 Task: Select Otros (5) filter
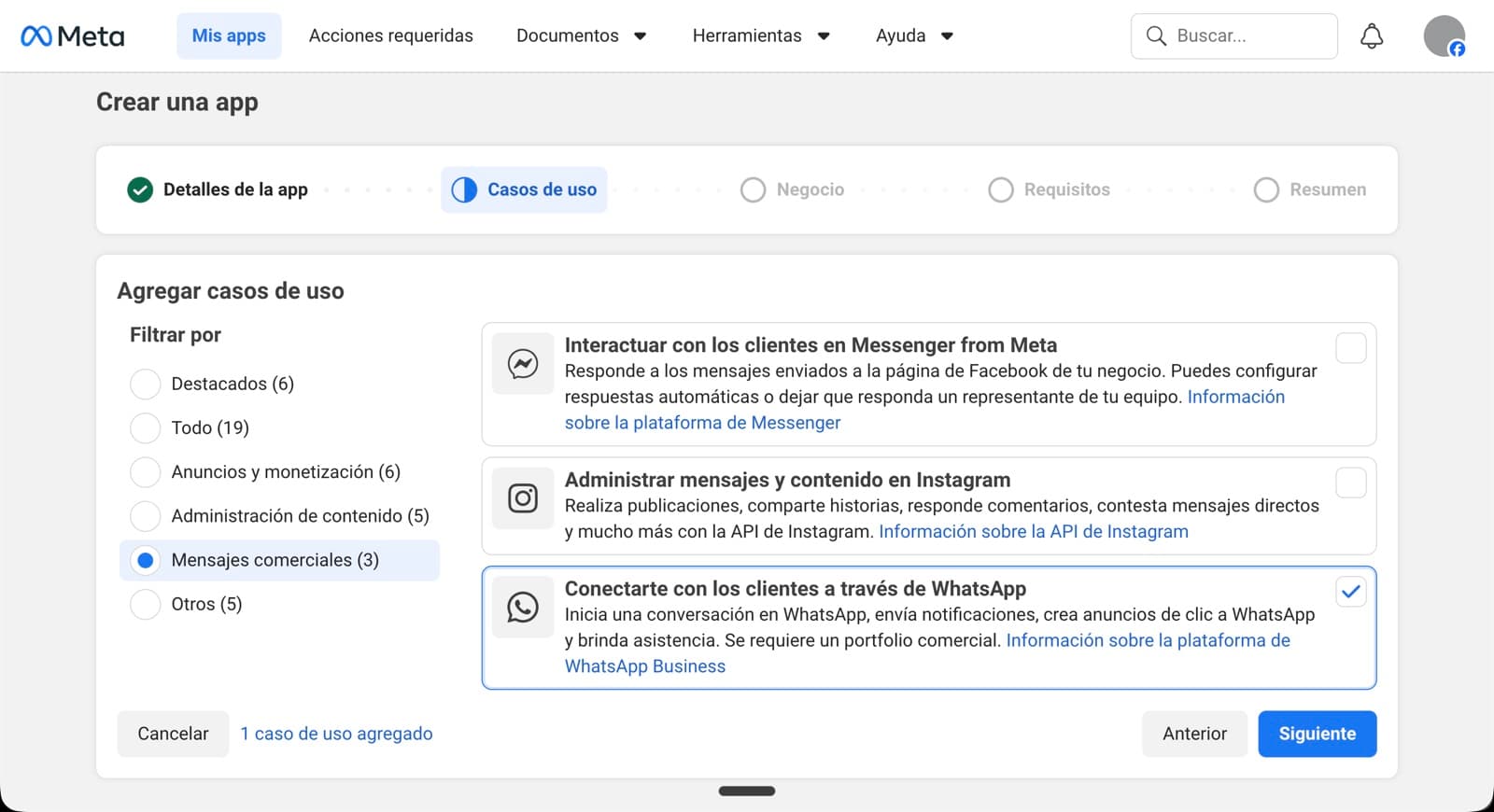pos(145,604)
